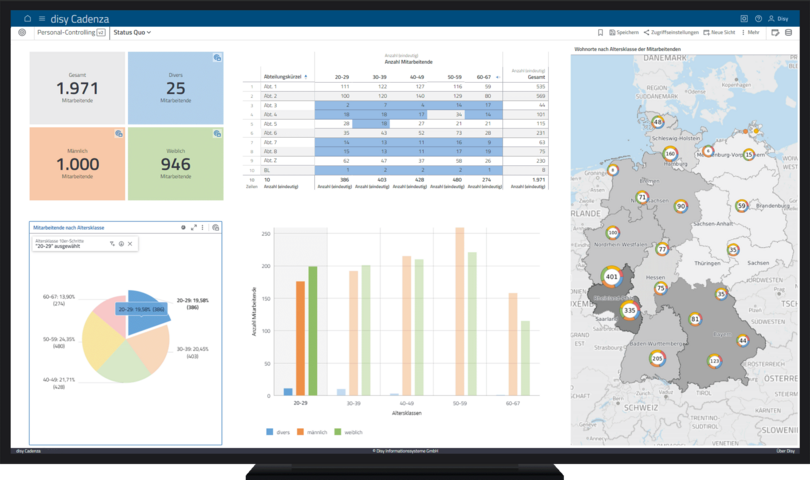This screenshot has width=810, height=480.
Task: Click the circular icon on the selection chip
Action: (x=121, y=244)
